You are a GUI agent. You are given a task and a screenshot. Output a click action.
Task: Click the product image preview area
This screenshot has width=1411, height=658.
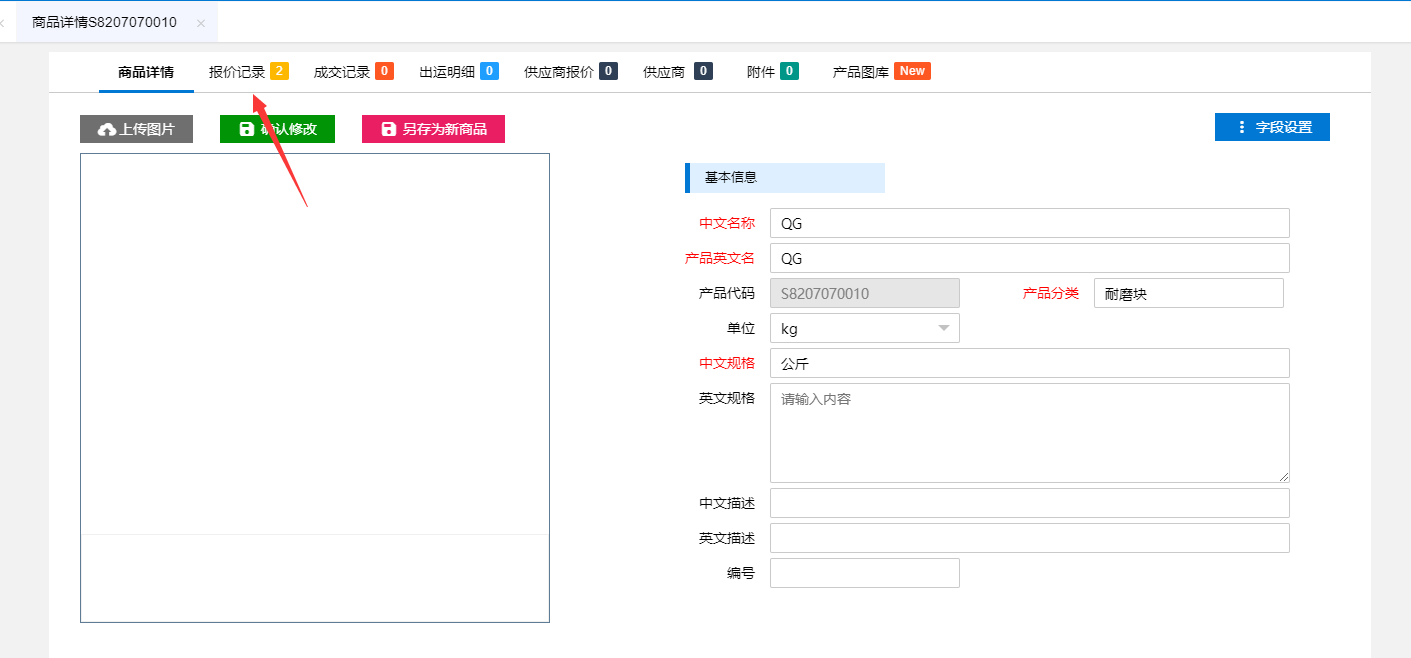pos(315,388)
